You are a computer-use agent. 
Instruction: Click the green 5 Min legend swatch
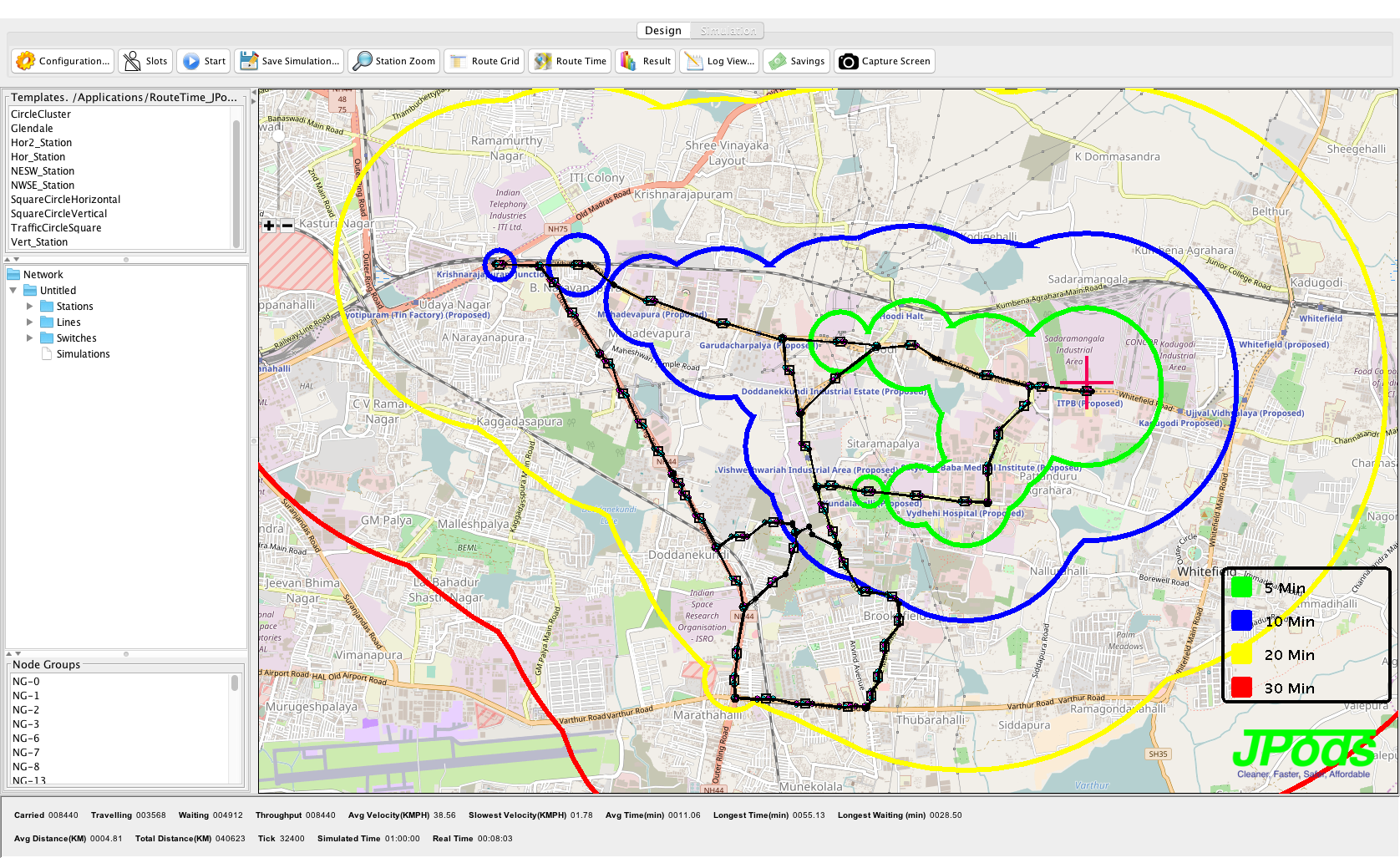(x=1241, y=587)
